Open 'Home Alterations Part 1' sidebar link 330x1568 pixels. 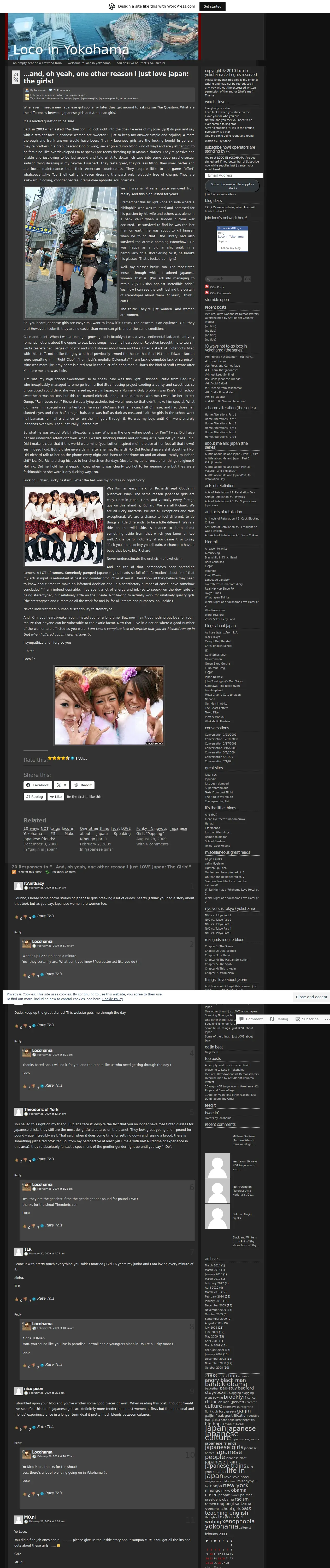click(x=220, y=414)
